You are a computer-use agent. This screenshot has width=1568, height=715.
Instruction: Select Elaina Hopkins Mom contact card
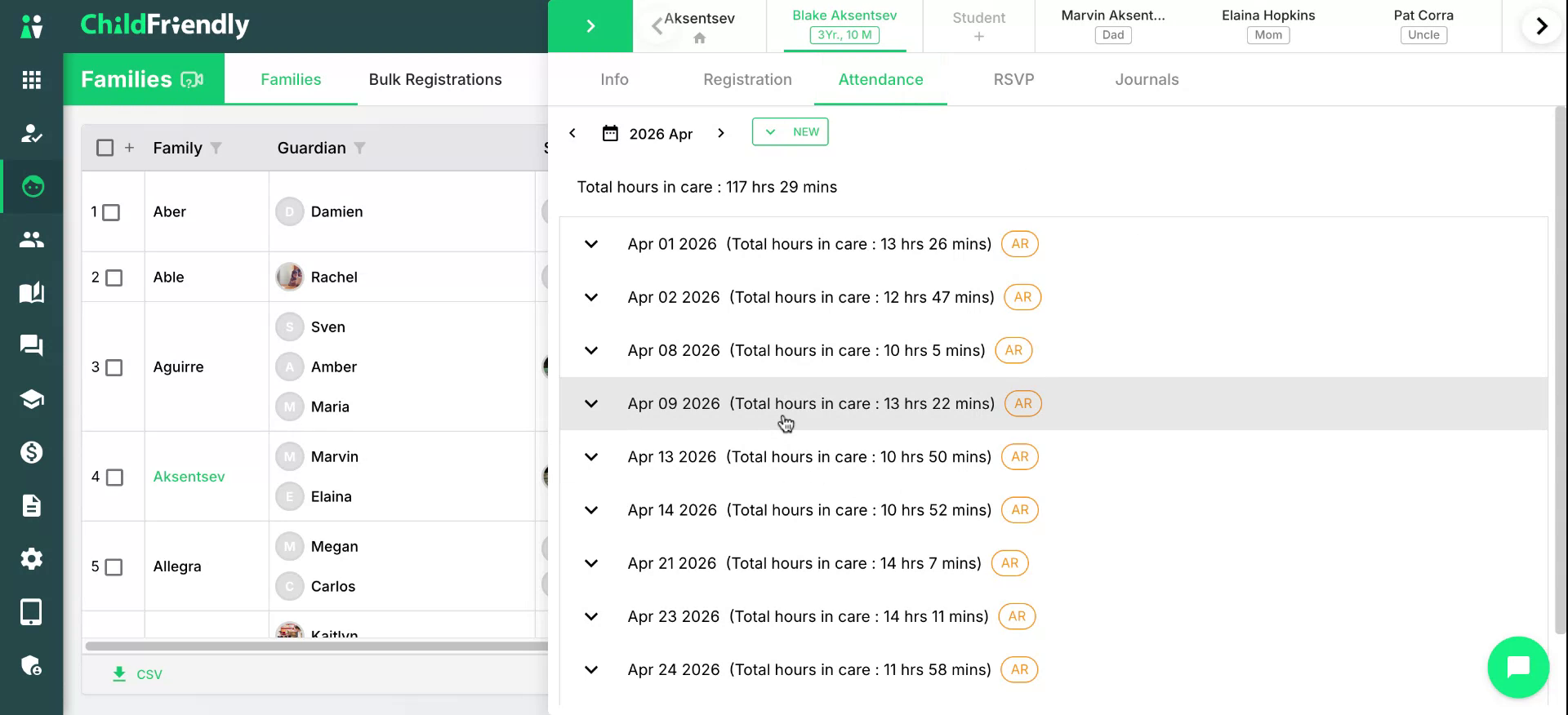tap(1268, 25)
